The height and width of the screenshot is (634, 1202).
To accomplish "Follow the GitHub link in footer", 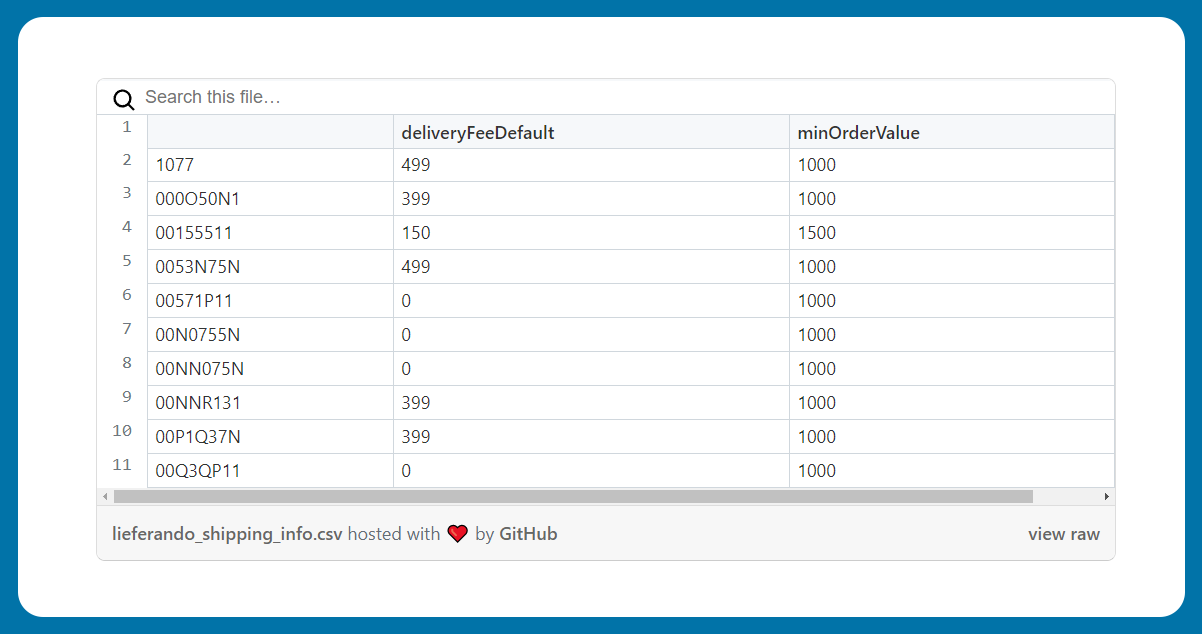I will 528,534.
